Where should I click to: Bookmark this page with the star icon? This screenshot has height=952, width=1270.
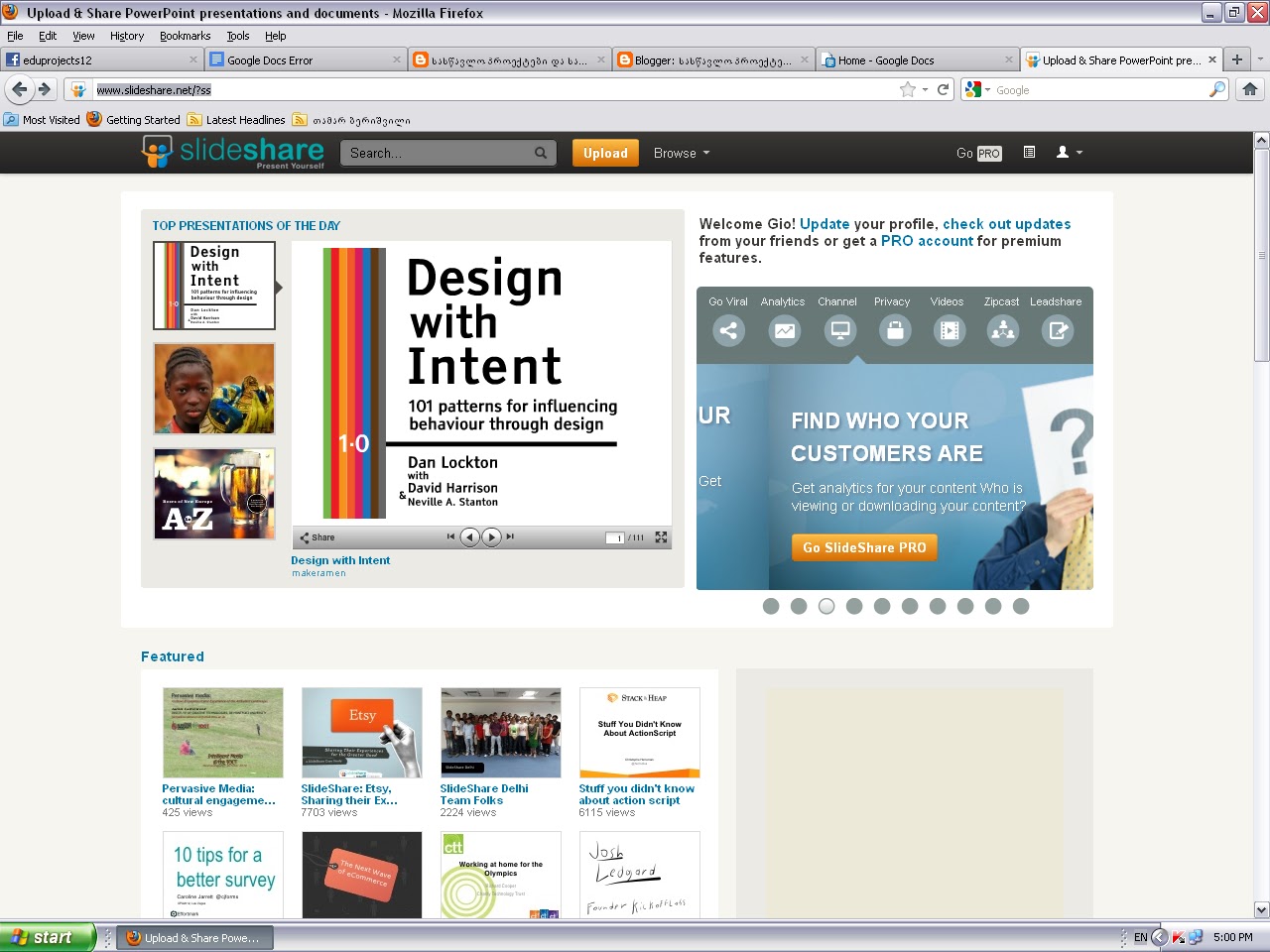pyautogui.click(x=907, y=89)
